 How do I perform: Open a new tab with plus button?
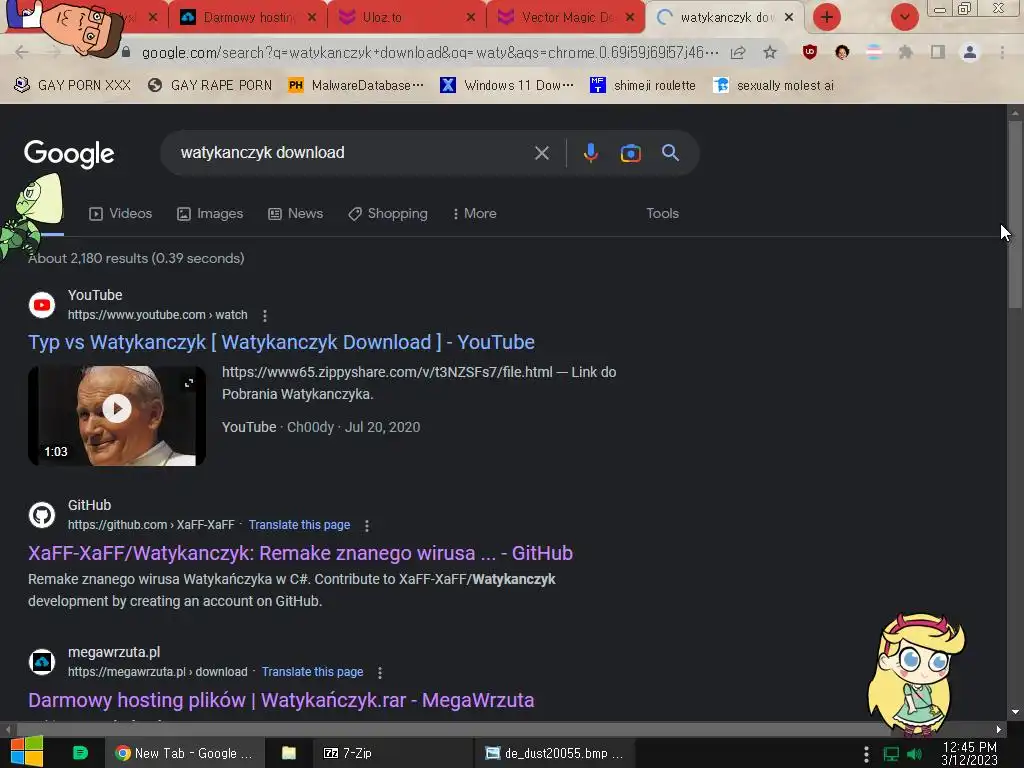pos(827,17)
